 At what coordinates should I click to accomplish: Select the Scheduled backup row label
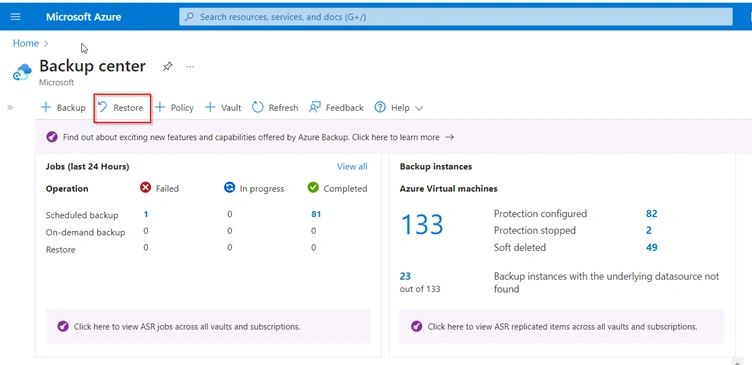pos(82,215)
